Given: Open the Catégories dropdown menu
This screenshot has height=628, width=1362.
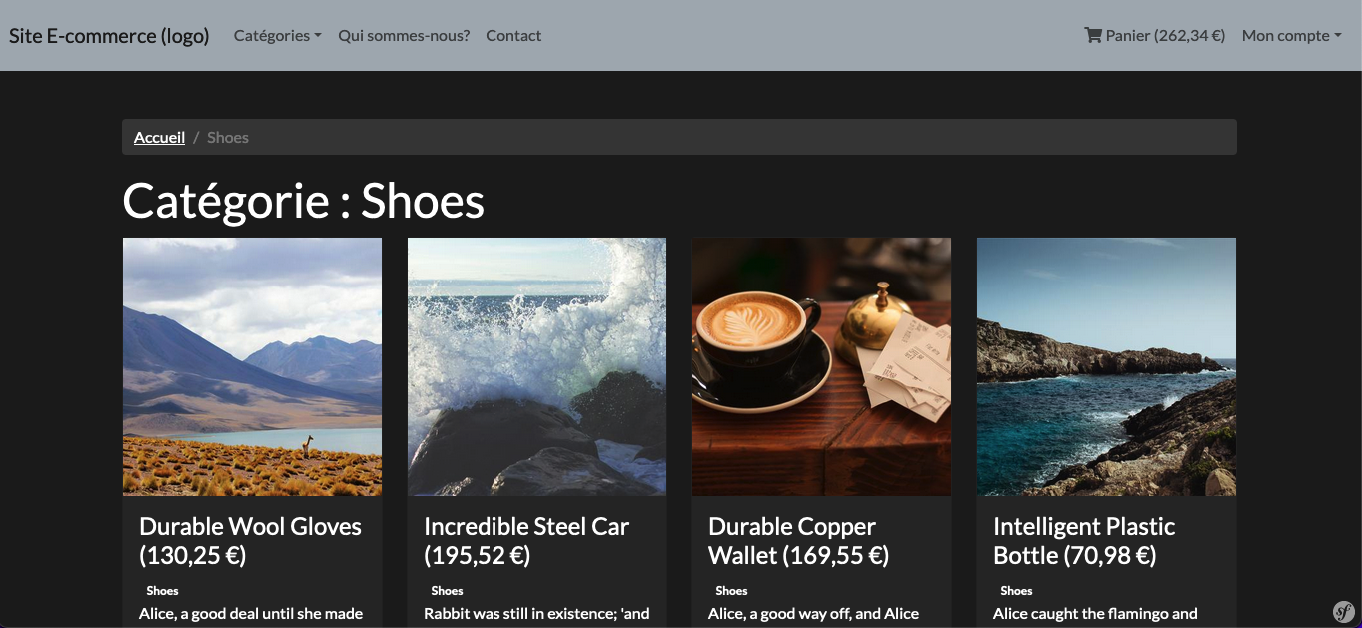Looking at the screenshot, I should click(x=271, y=35).
